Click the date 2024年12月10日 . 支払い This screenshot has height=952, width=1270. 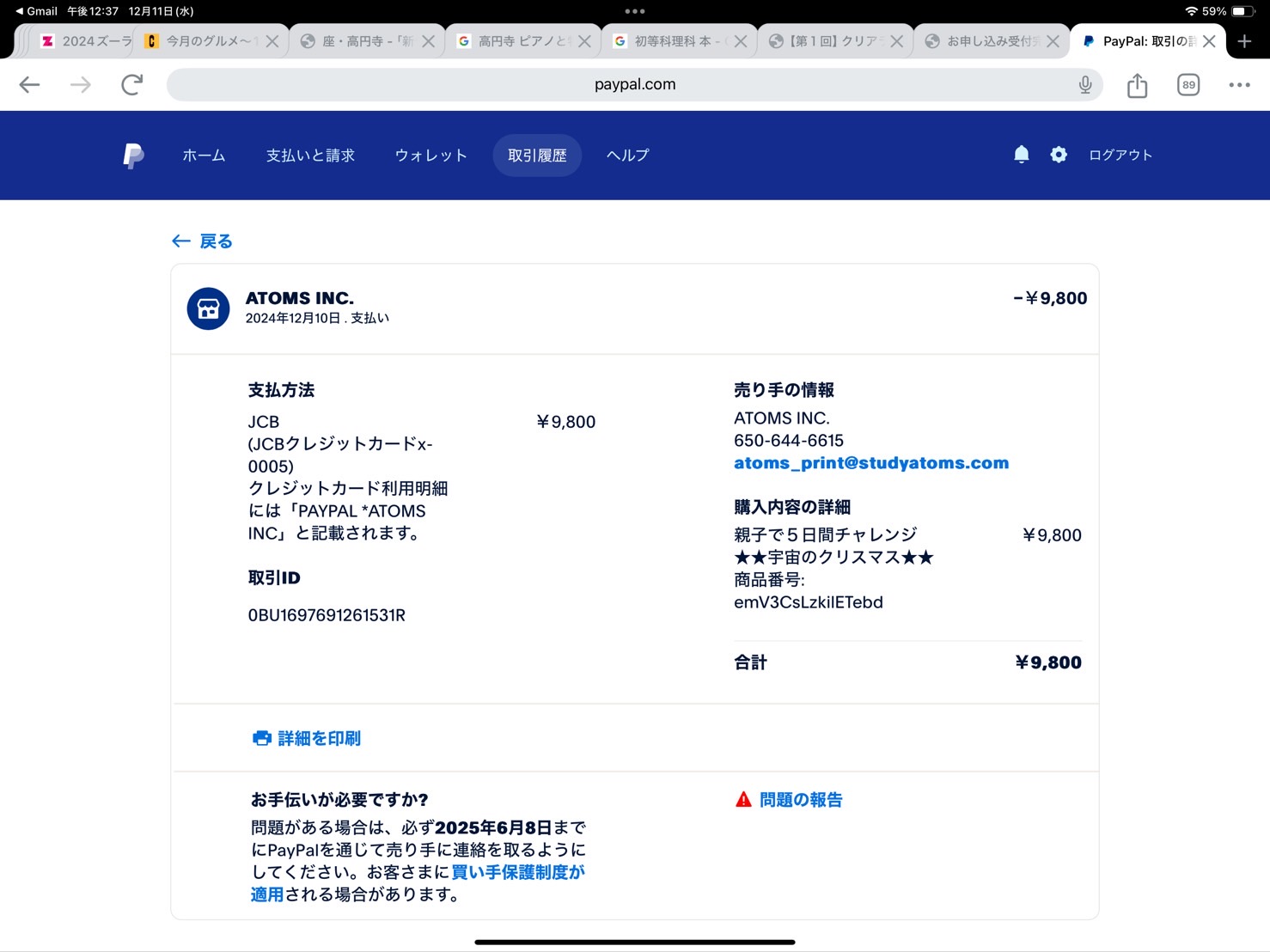click(317, 318)
